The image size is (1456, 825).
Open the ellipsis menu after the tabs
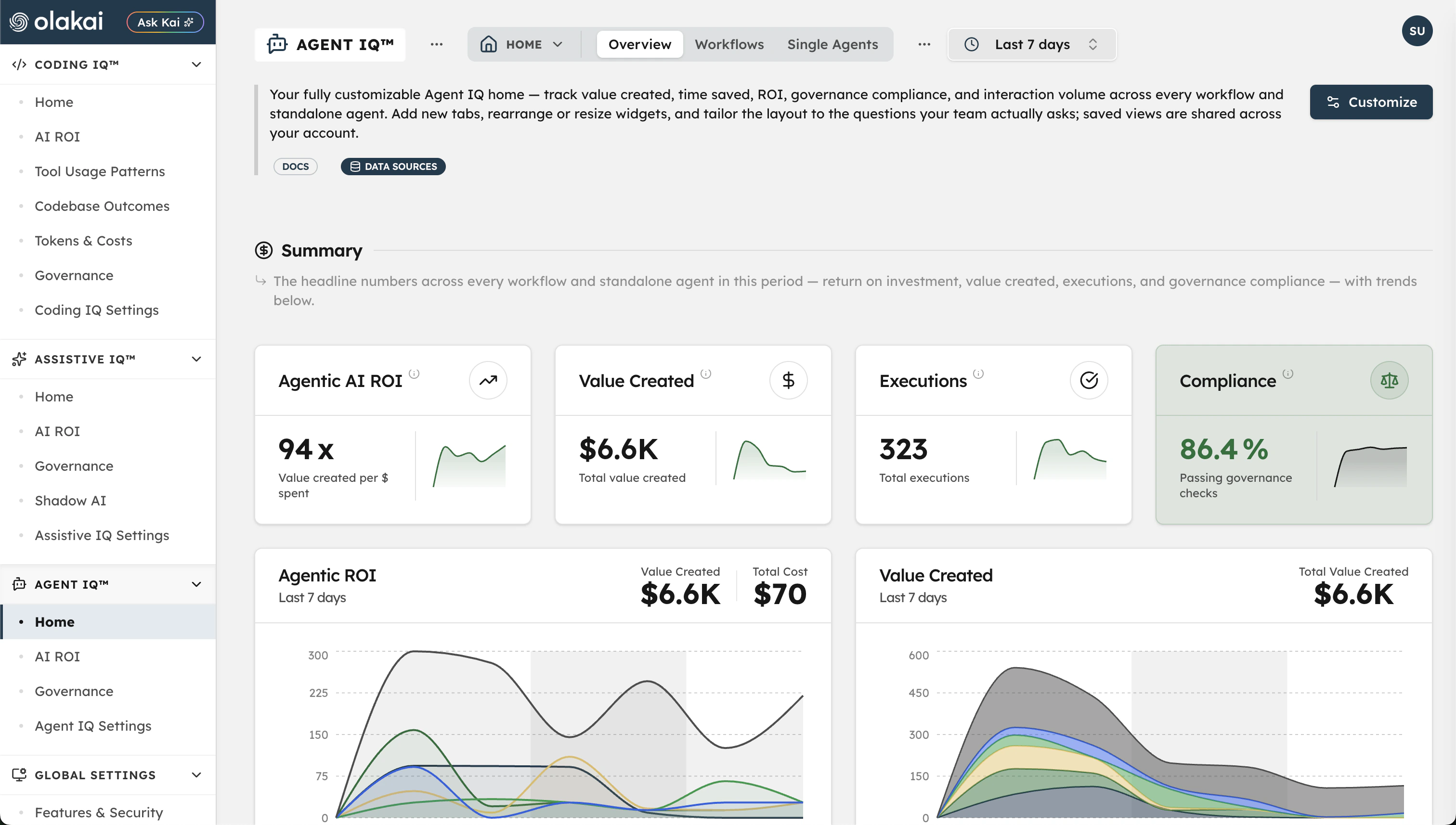click(924, 44)
